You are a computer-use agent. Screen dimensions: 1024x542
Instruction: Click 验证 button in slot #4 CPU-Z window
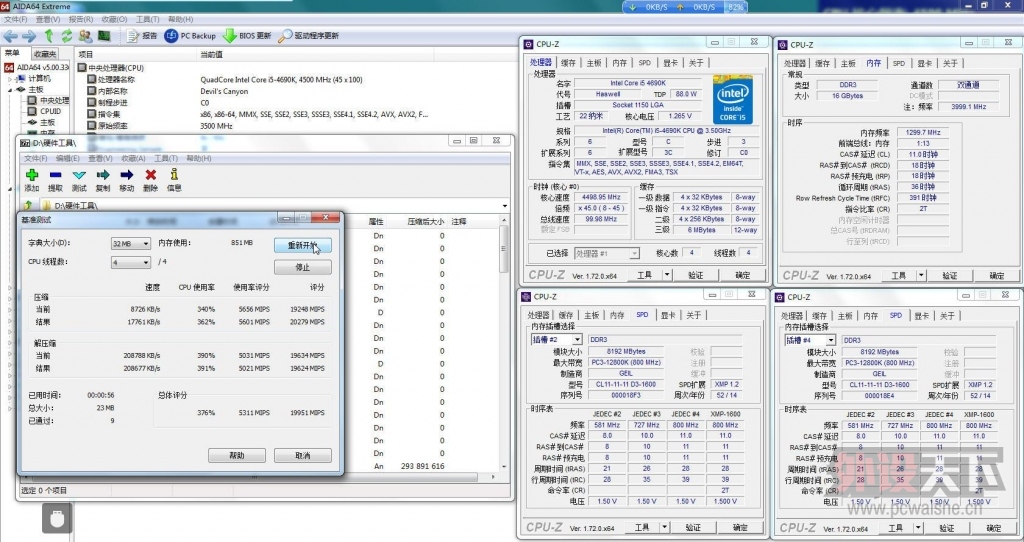pyautogui.click(x=947, y=528)
